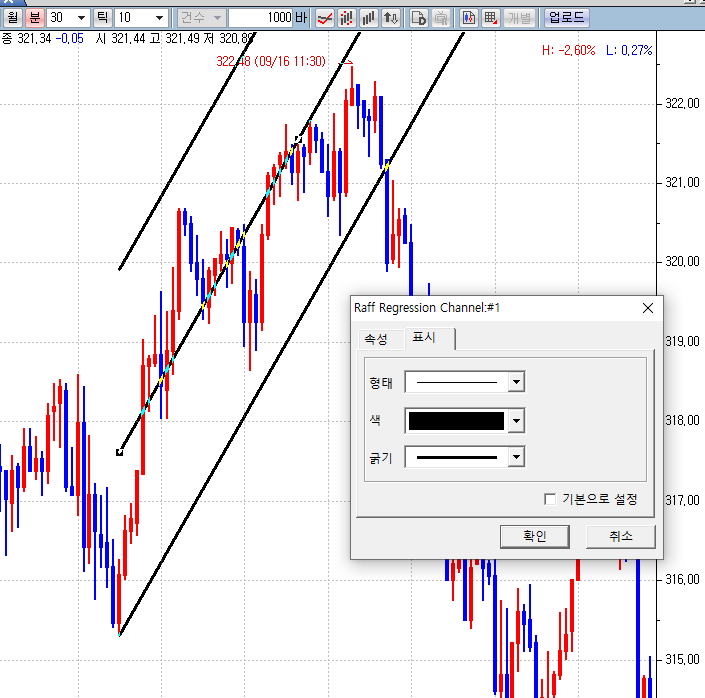Toggle the '기본으로 설정' checkbox
The height and width of the screenshot is (698, 705).
pos(549,499)
